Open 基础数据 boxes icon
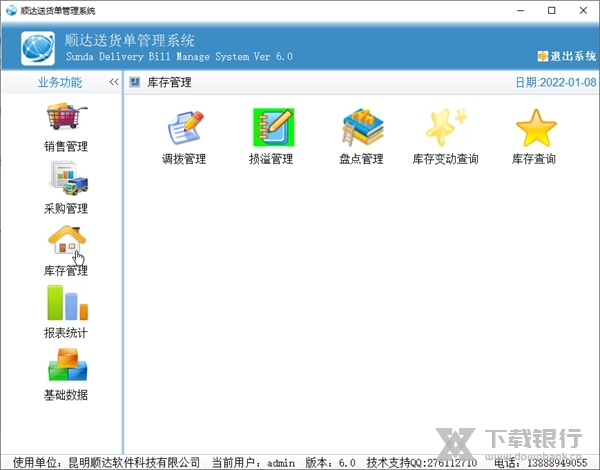The height and width of the screenshot is (470, 600). point(68,365)
